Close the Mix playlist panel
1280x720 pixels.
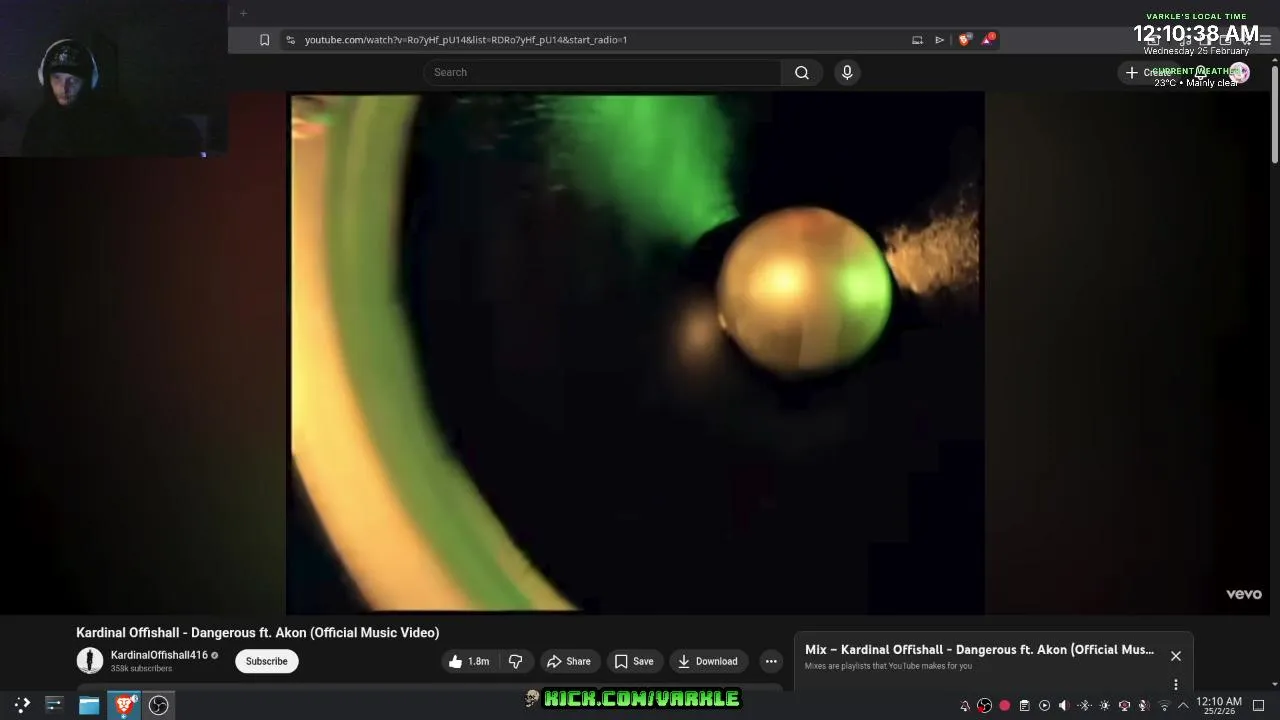pos(1176,656)
